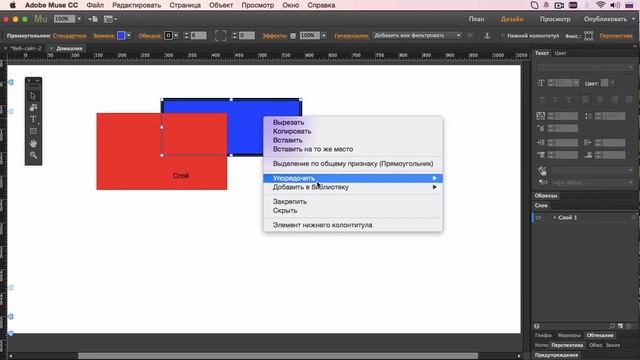Click the anchor icon in control bar

click(487, 36)
